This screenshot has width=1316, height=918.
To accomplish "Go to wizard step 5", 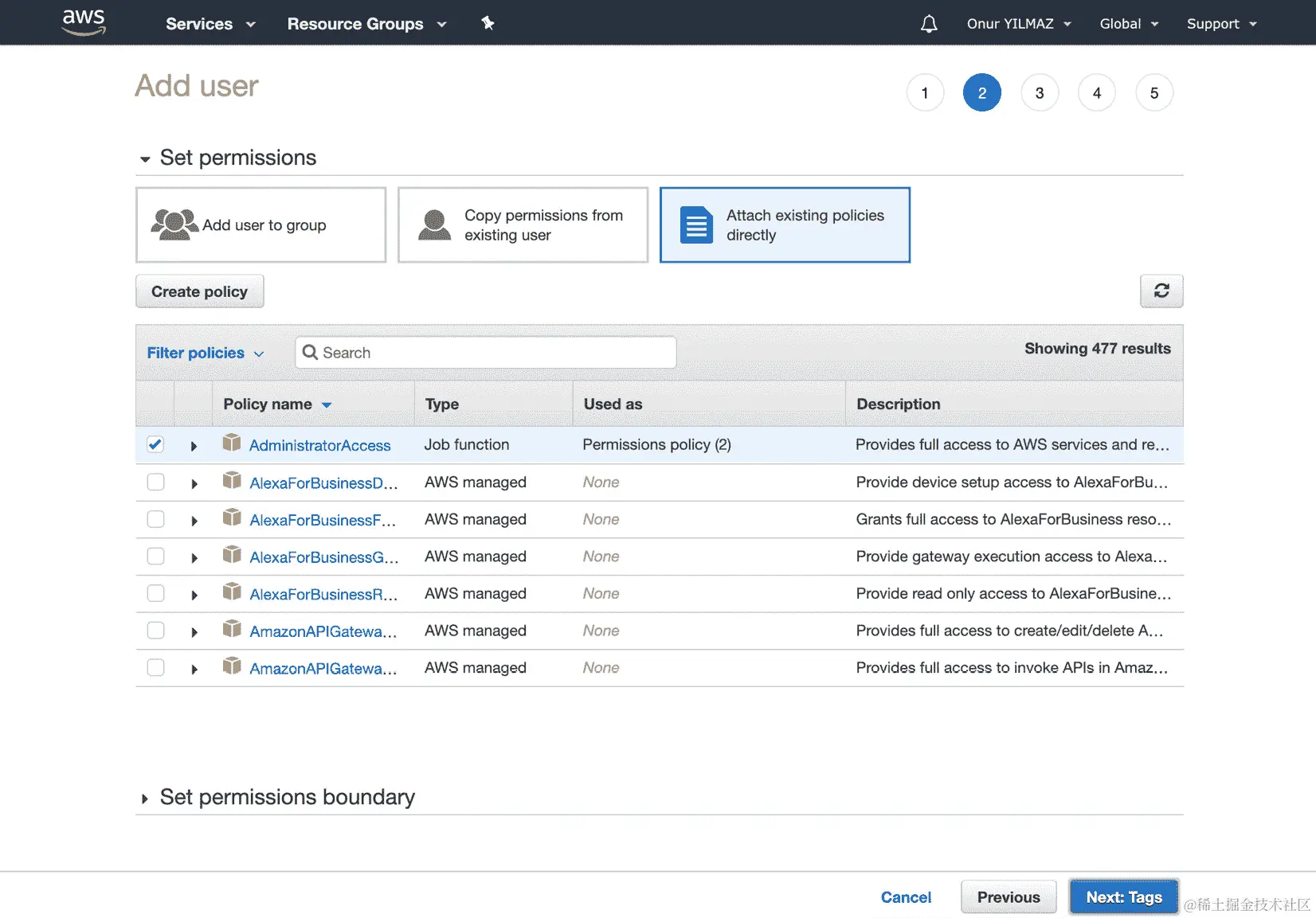I will click(1154, 93).
